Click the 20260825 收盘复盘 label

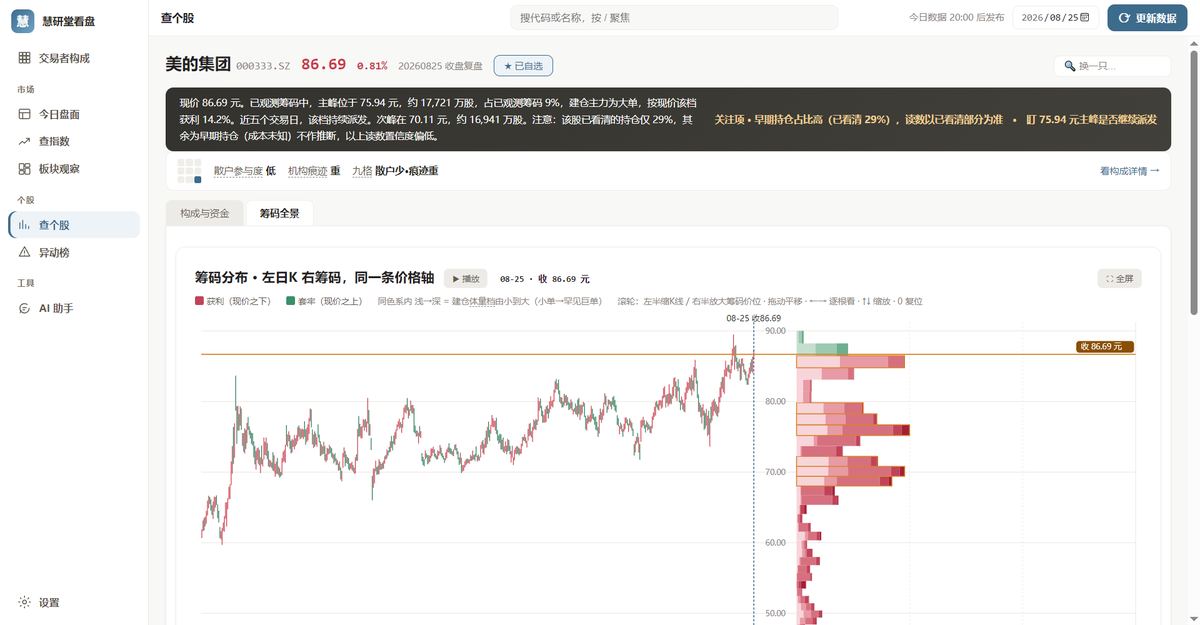[x=440, y=66]
